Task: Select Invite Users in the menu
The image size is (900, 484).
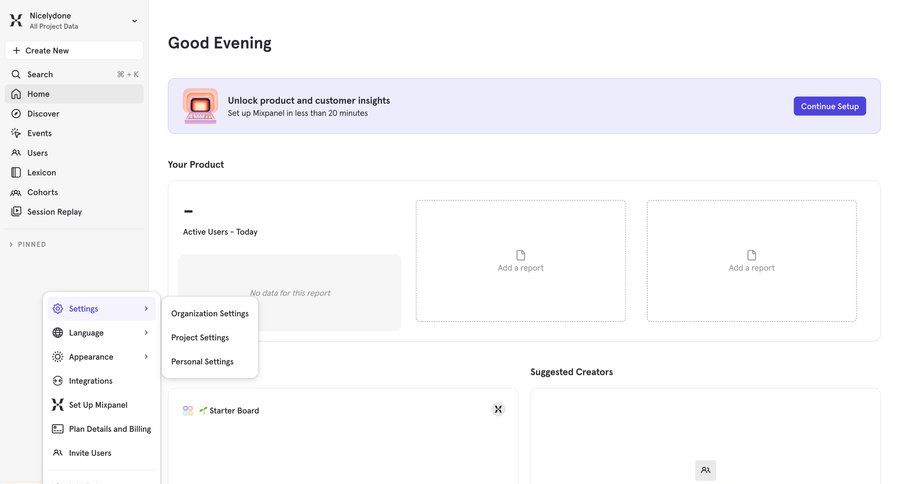Action: tap(101, 453)
